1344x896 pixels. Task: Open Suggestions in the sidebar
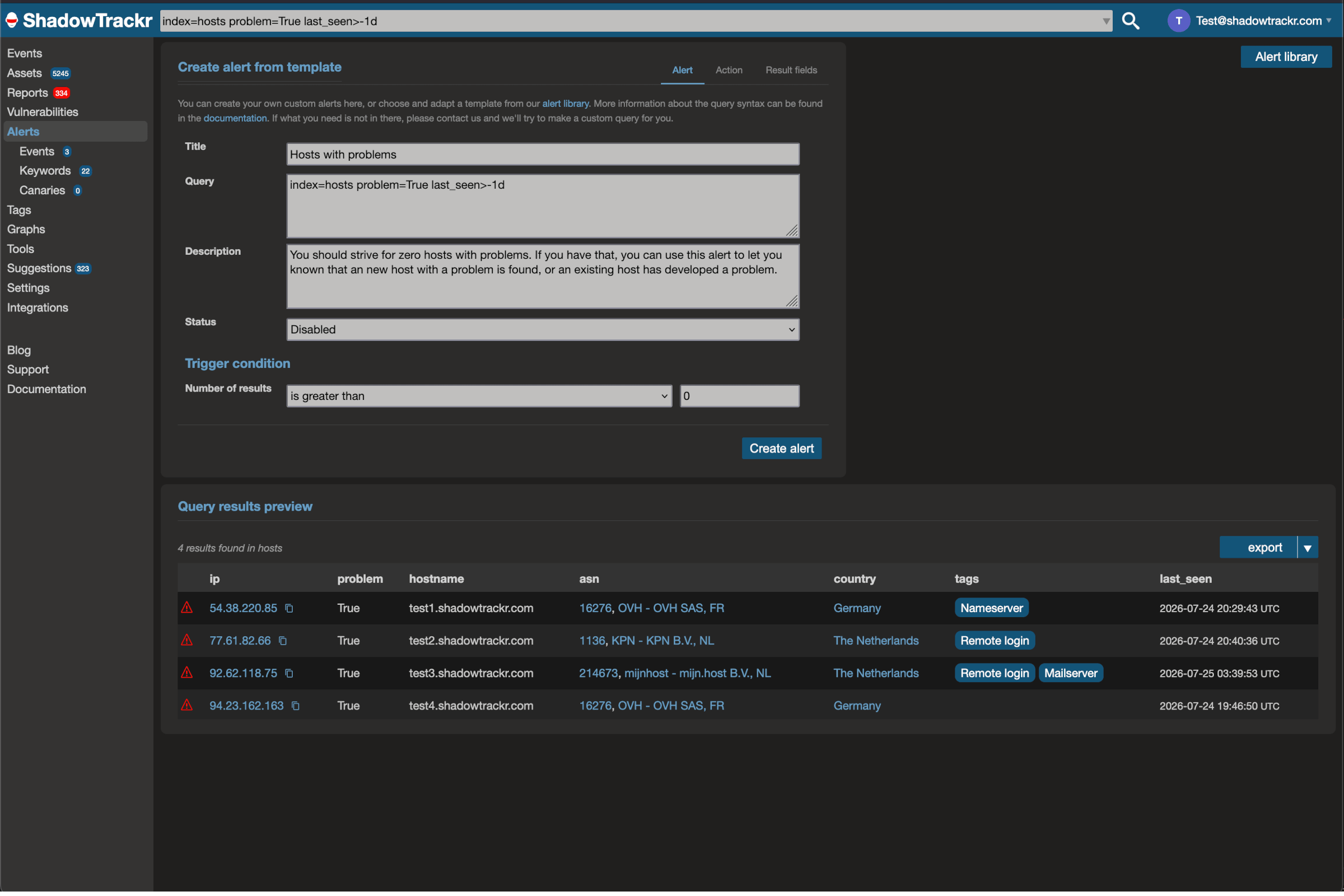tap(39, 269)
